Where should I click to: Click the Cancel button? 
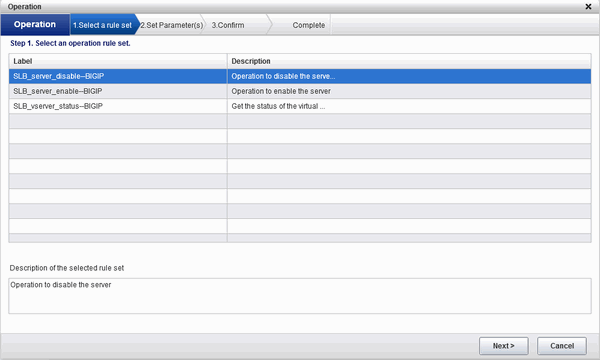[562, 346]
